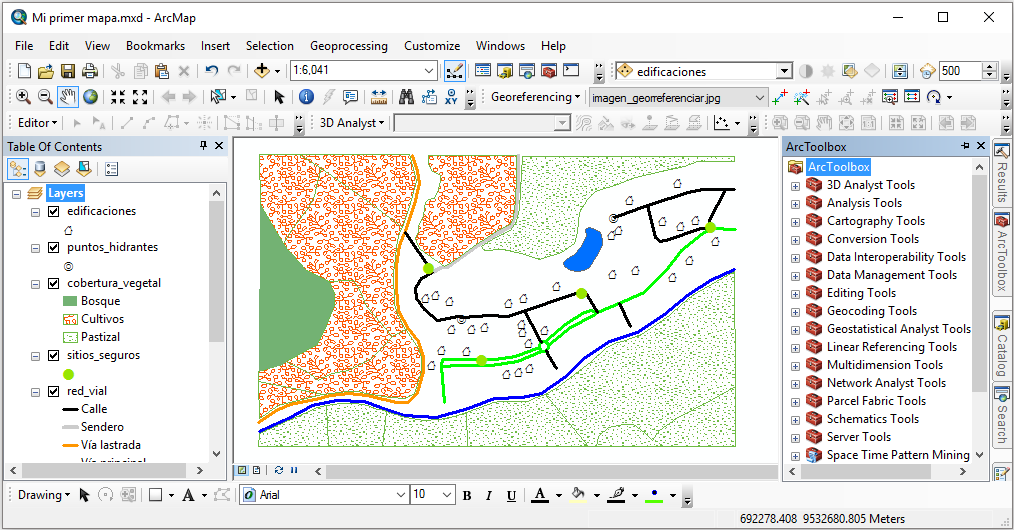
Task: Select the Zoom Out tool
Action: click(x=45, y=97)
